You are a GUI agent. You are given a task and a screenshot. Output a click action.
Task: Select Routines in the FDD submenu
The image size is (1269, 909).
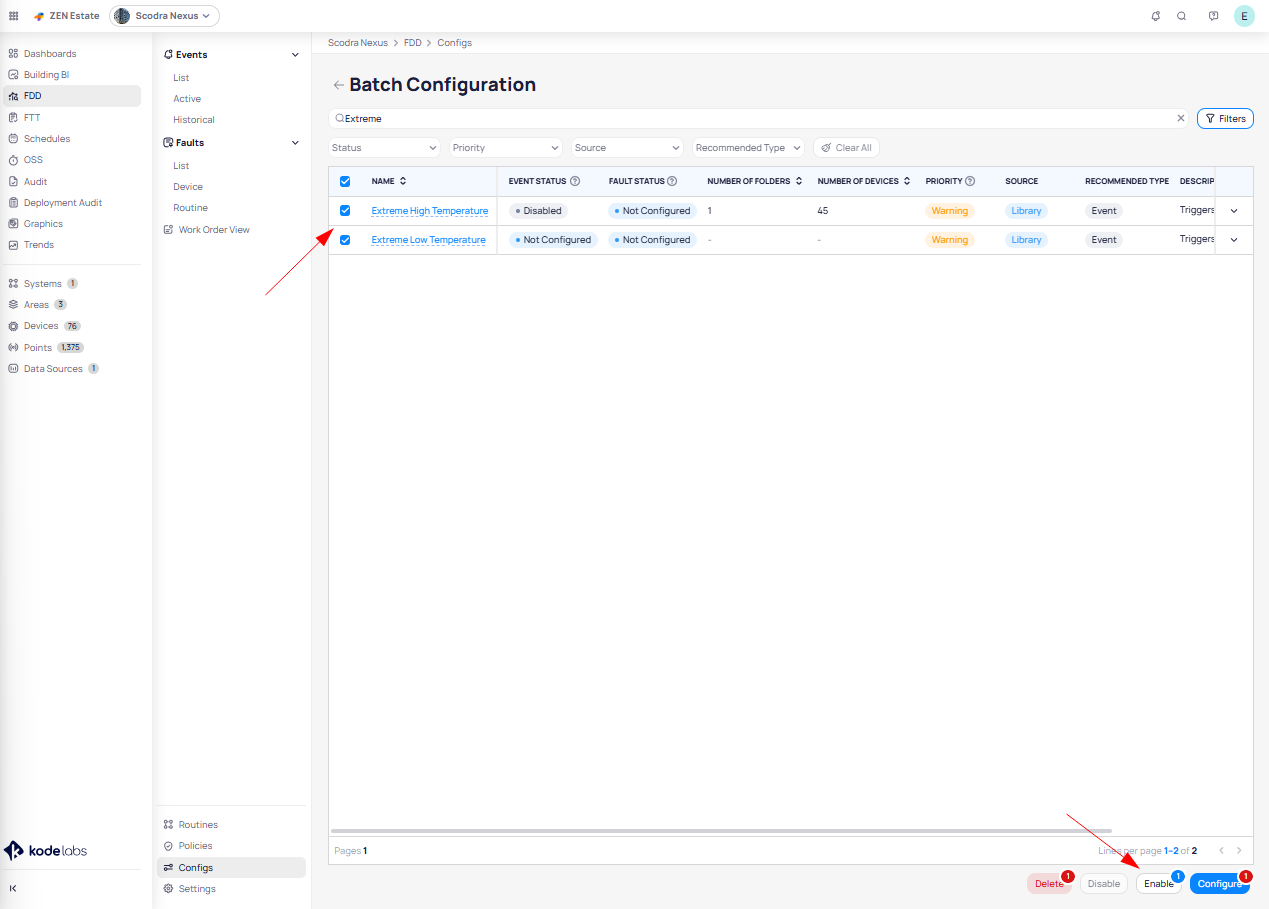point(198,825)
